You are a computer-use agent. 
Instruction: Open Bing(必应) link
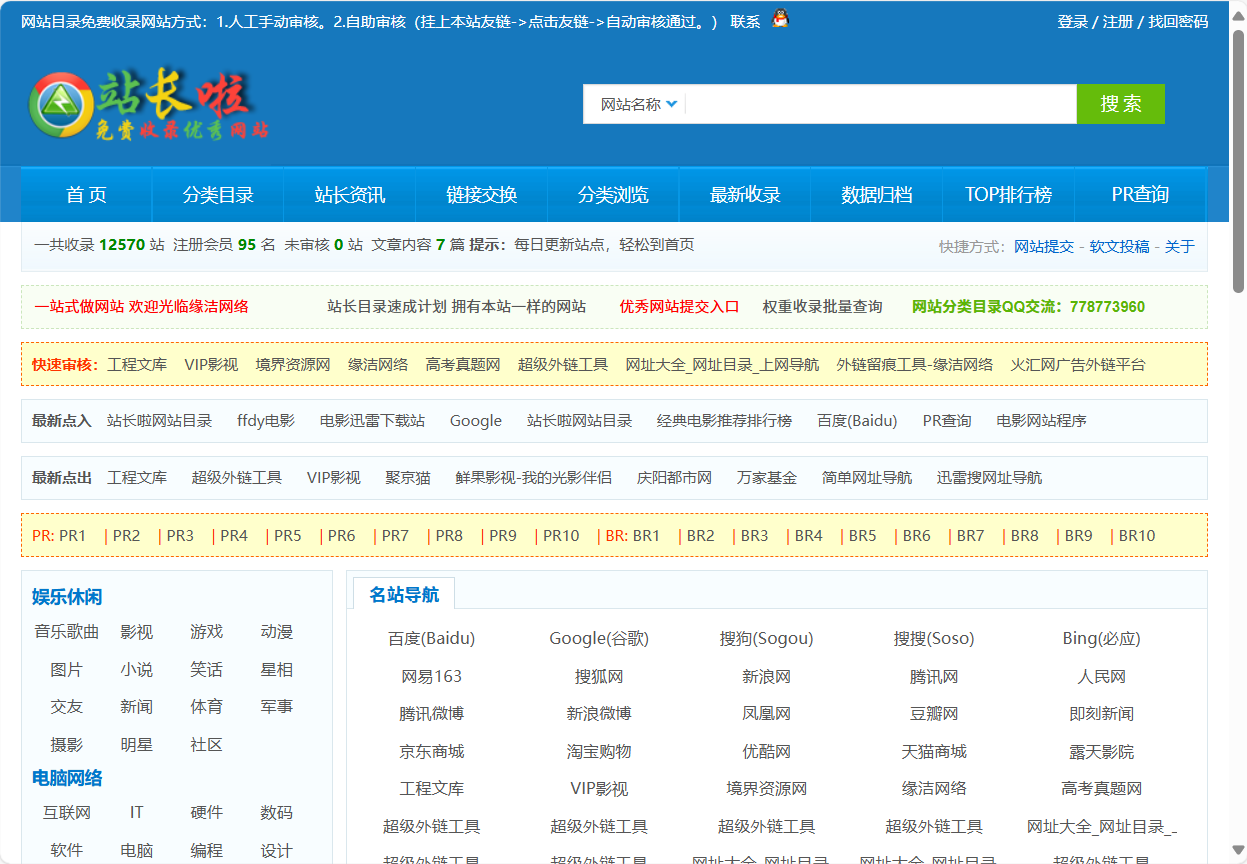coord(1101,639)
